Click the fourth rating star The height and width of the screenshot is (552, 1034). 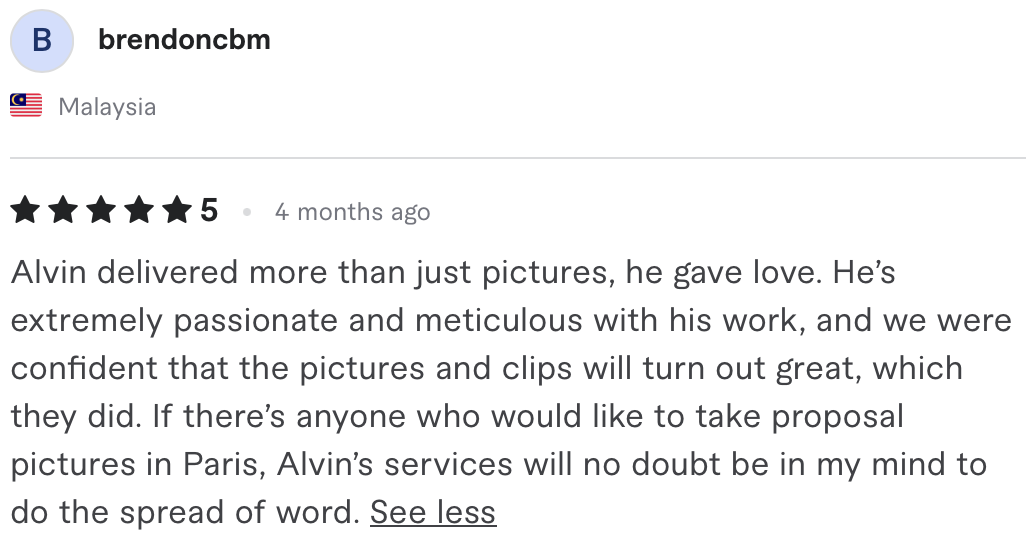138,211
